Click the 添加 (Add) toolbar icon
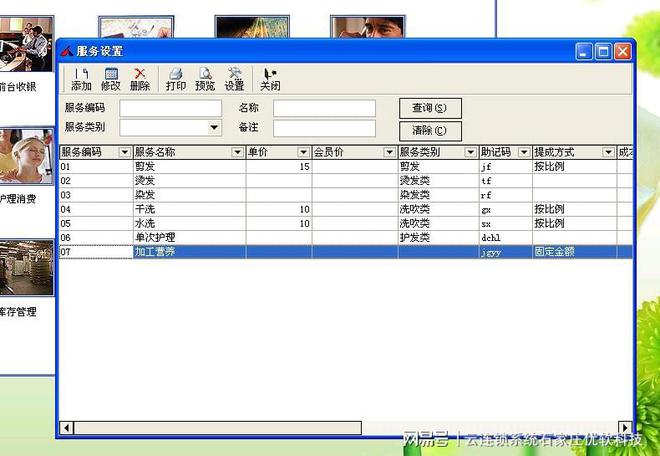 [81, 79]
